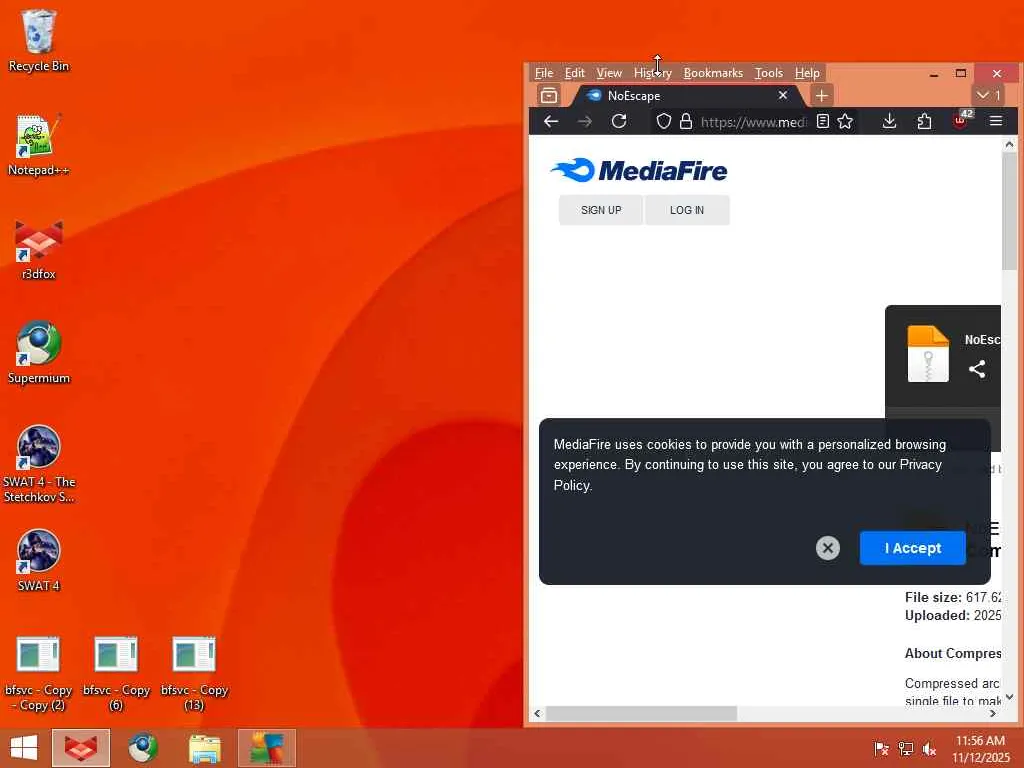Close the NoEscape tab

[783, 95]
